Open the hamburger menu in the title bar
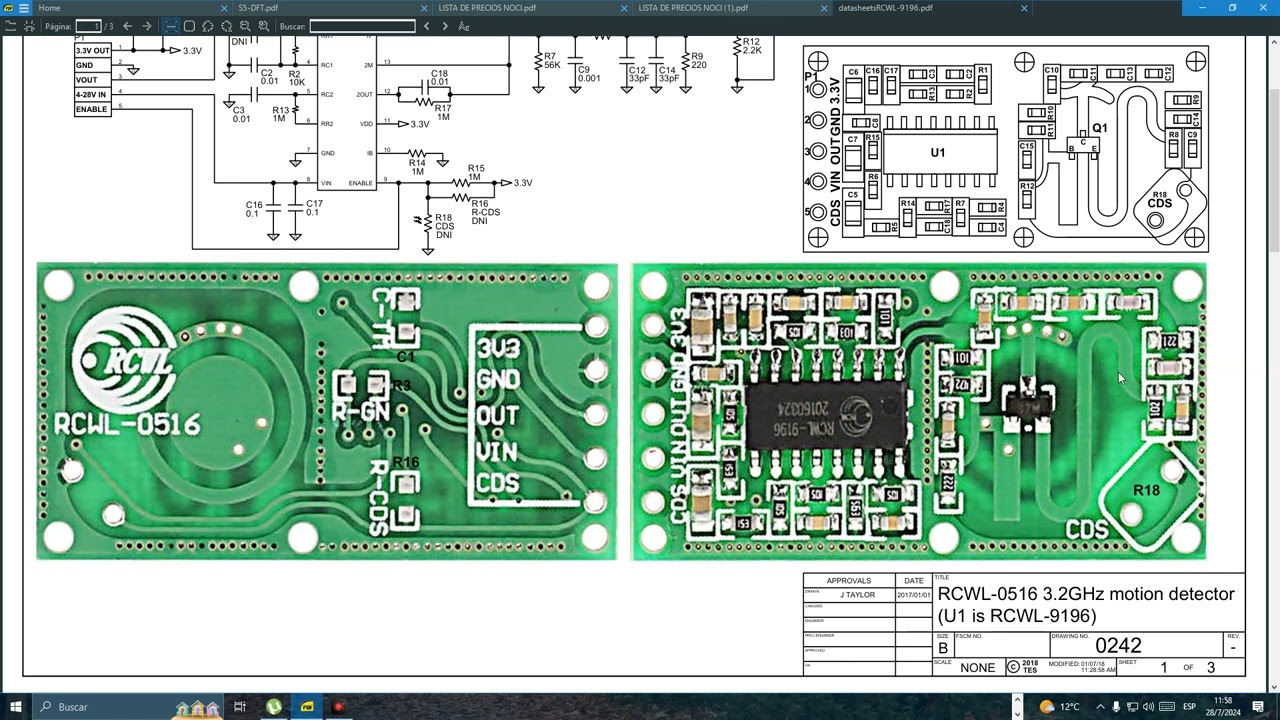 coord(24,8)
